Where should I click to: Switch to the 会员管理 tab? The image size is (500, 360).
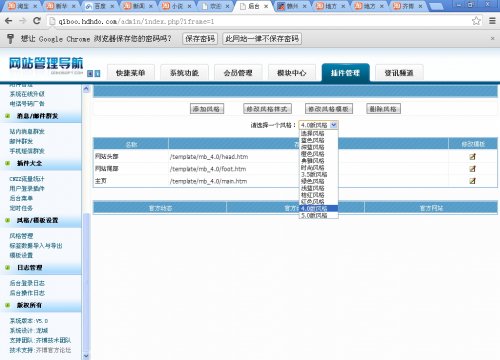click(238, 73)
